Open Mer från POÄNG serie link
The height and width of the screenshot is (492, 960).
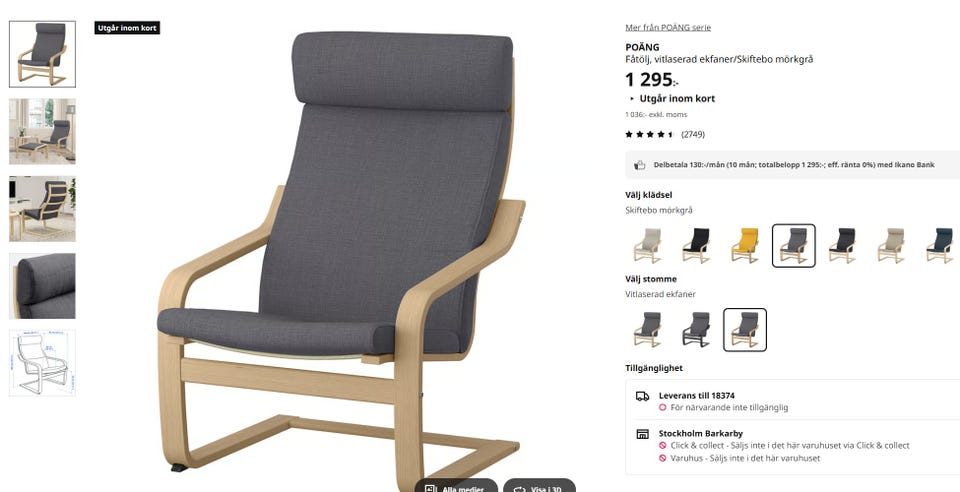pos(668,28)
